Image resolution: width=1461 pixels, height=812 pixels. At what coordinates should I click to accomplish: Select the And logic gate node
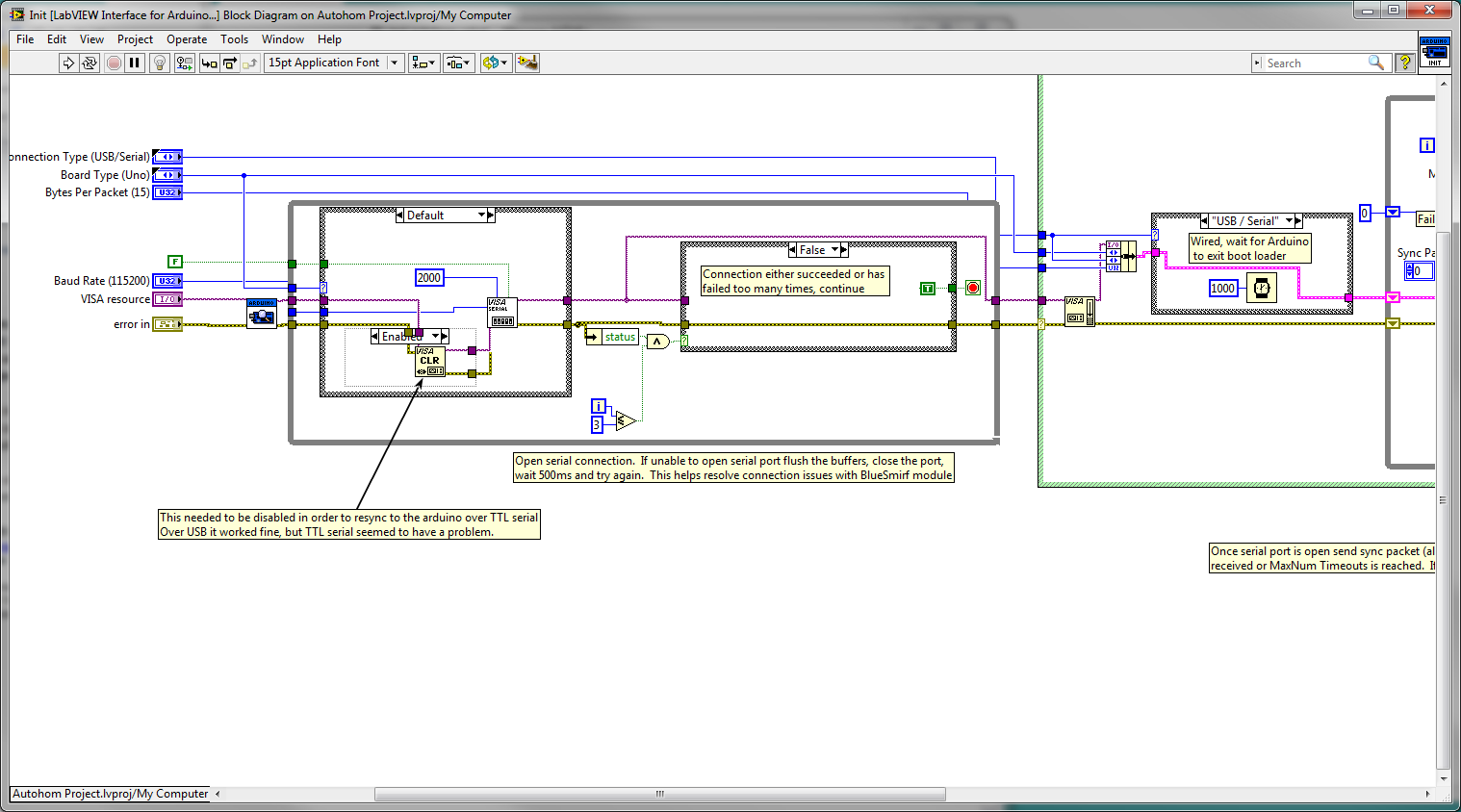658,342
